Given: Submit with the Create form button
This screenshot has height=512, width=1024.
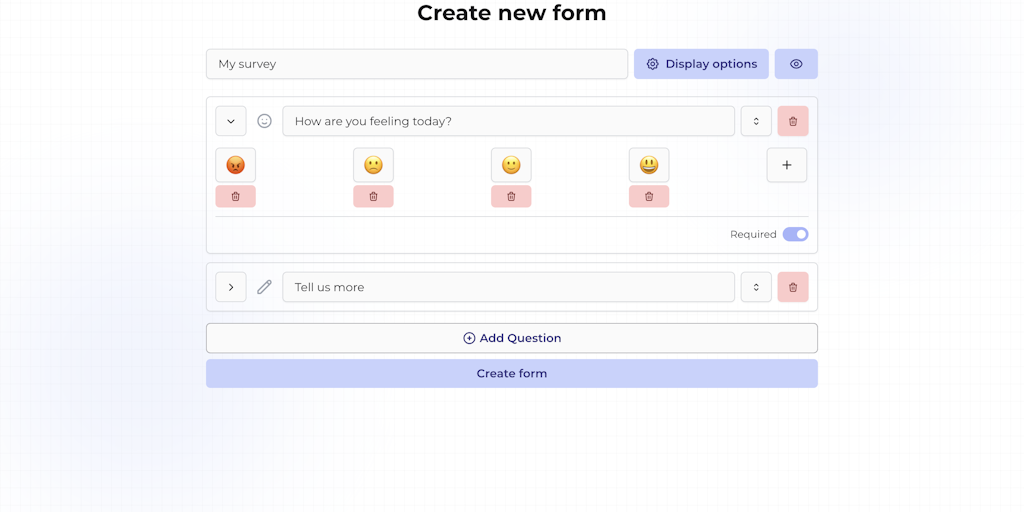Looking at the screenshot, I should [512, 374].
